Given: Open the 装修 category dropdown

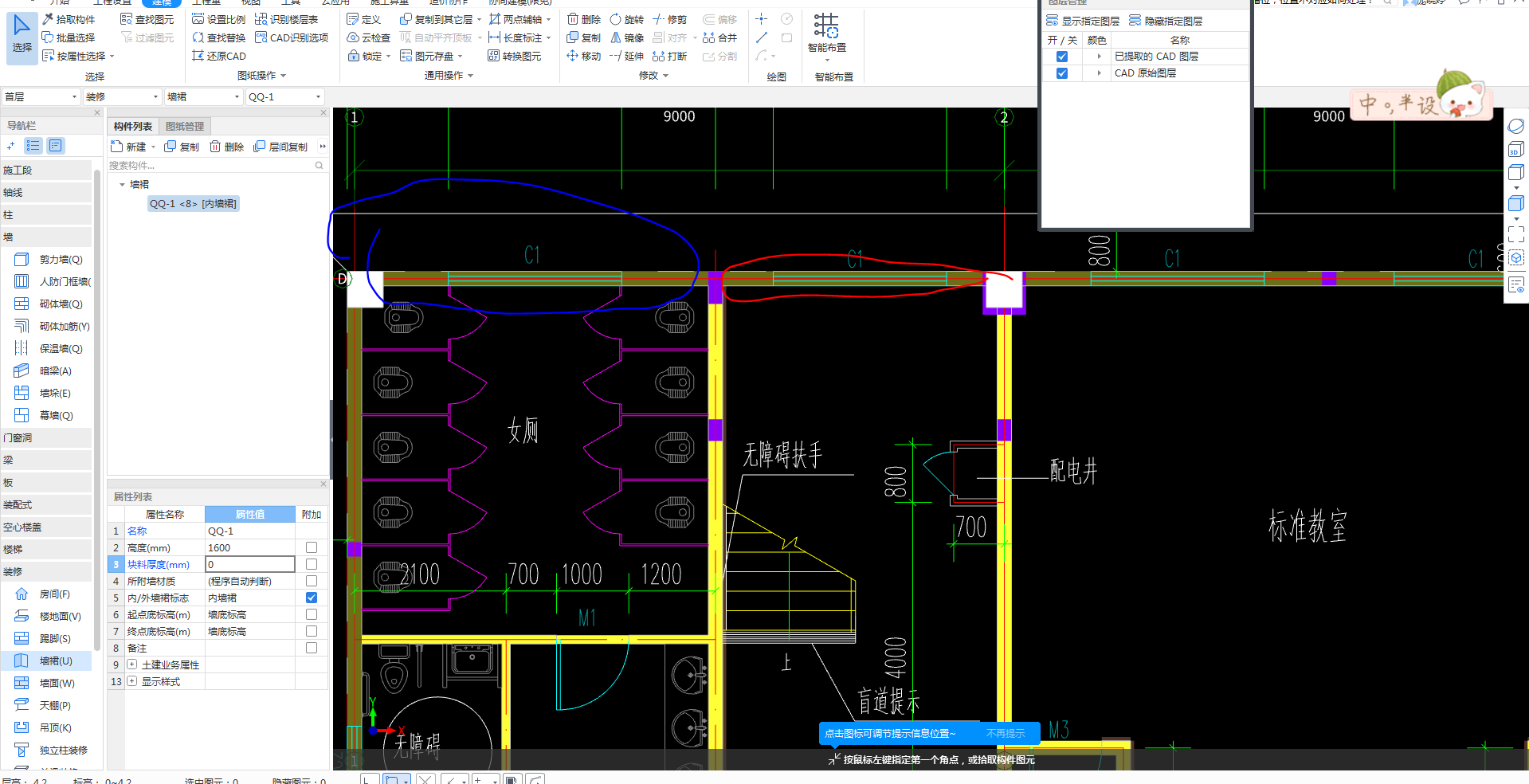Looking at the screenshot, I should pyautogui.click(x=122, y=96).
